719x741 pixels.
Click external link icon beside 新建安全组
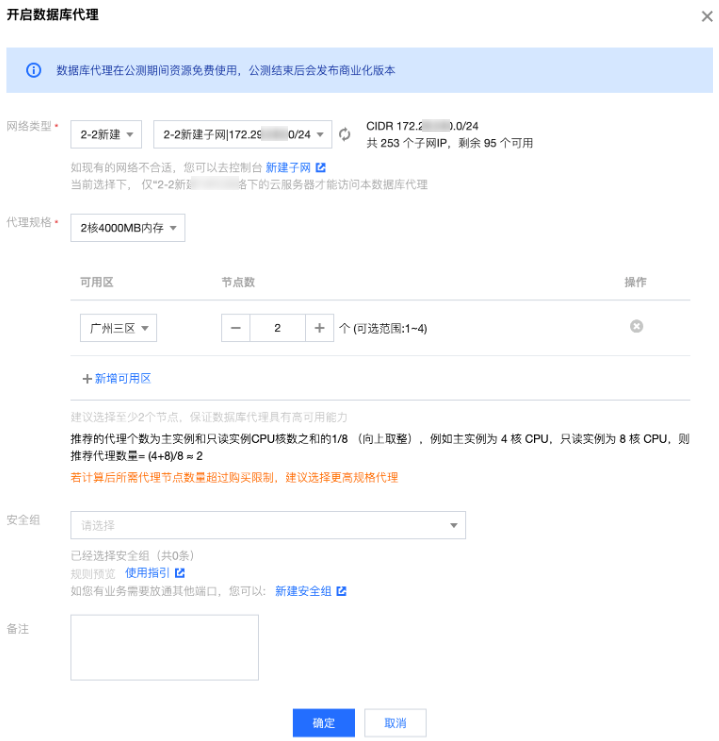pos(341,591)
